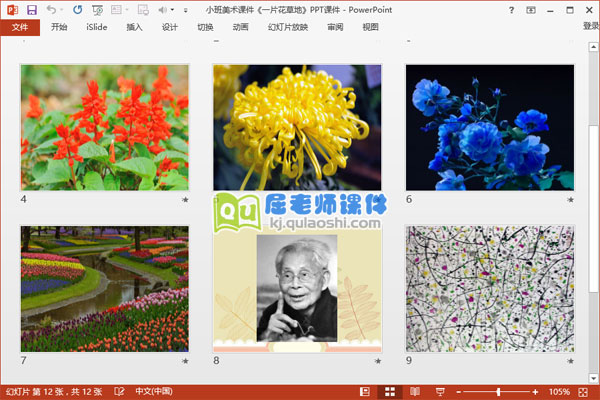Click the animation star under slide 4
Screen dimensions: 600x400
[x=185, y=199]
